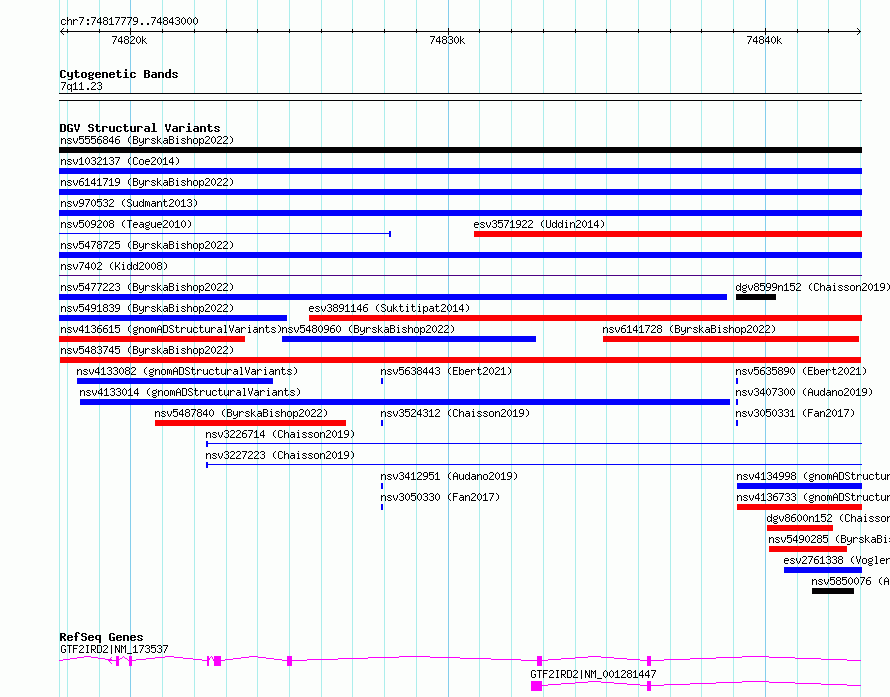Click nsv6141728 (ByrskaBishop2022) label
This screenshot has height=697, width=890.
pos(689,329)
